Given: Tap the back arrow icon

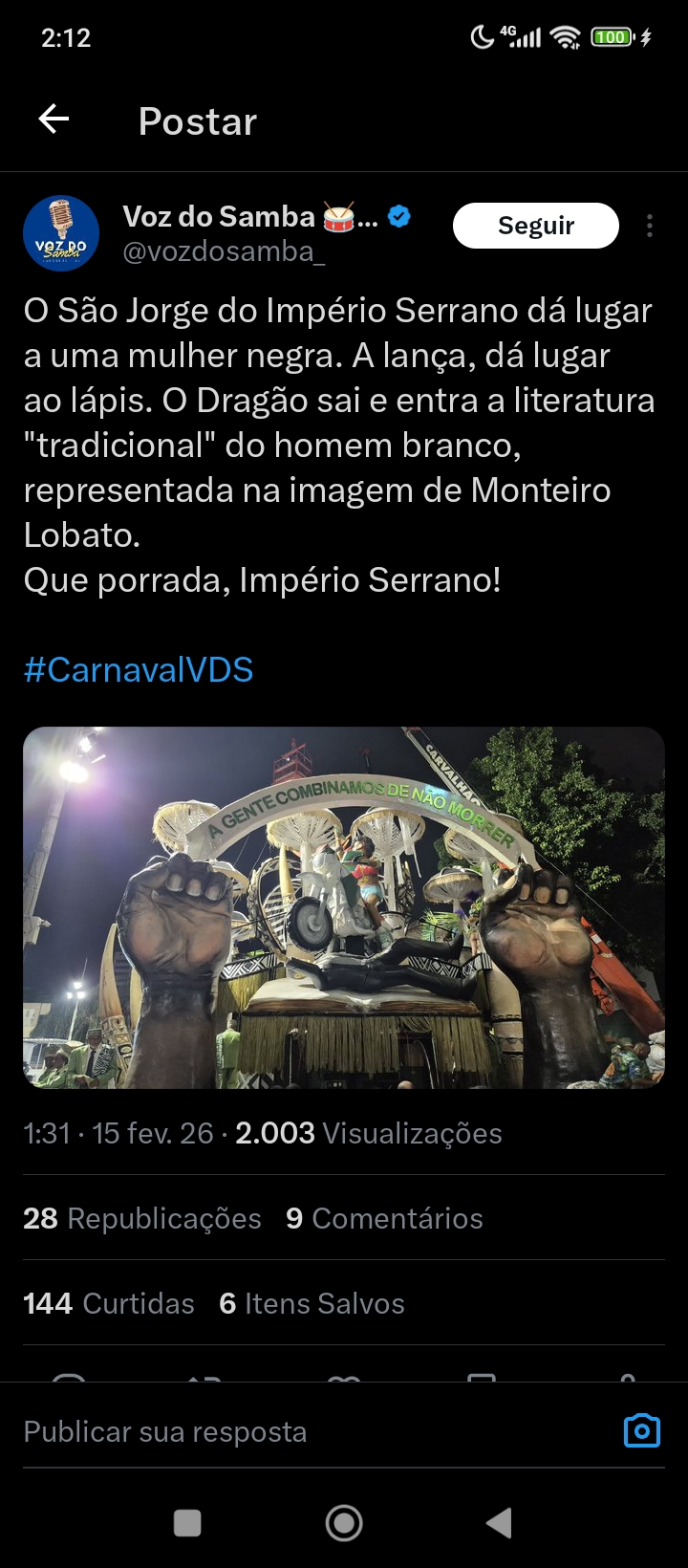Looking at the screenshot, I should point(54,120).
